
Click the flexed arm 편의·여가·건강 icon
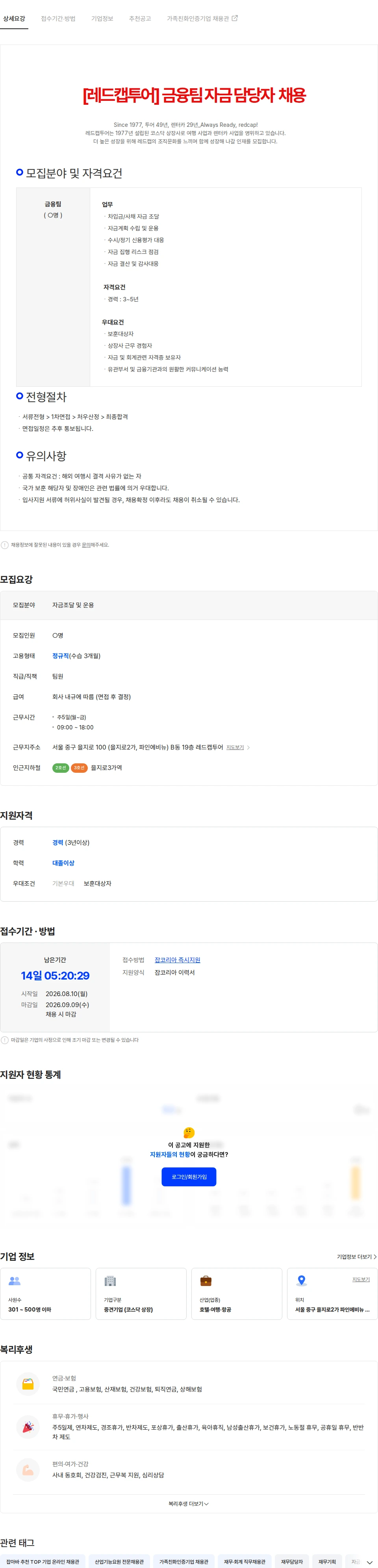(x=28, y=1470)
